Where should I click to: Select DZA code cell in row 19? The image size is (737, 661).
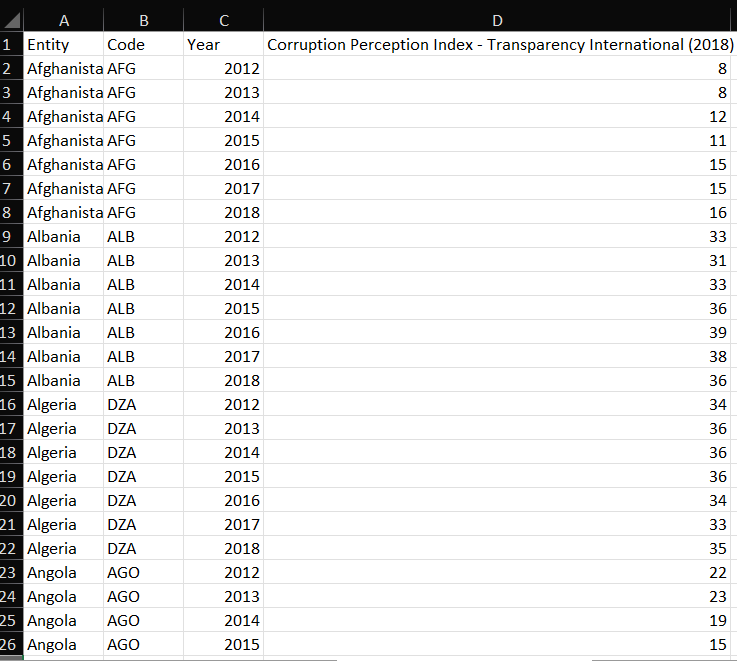pos(143,476)
